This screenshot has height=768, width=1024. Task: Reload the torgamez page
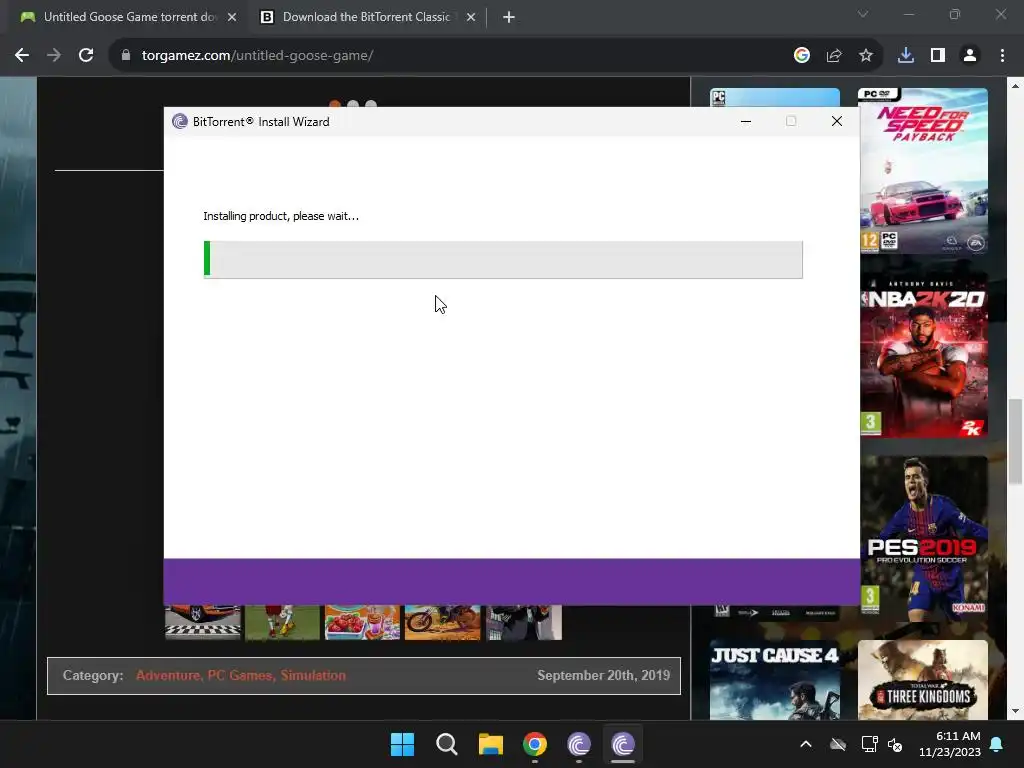(86, 56)
